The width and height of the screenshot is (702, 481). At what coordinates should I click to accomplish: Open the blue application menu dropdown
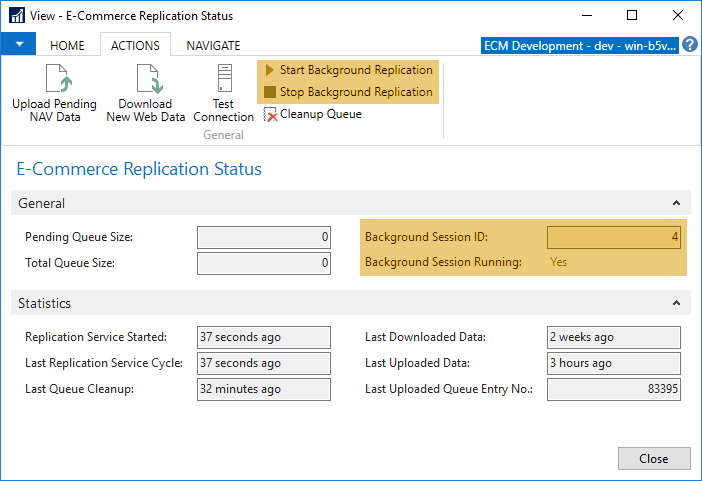click(x=19, y=45)
